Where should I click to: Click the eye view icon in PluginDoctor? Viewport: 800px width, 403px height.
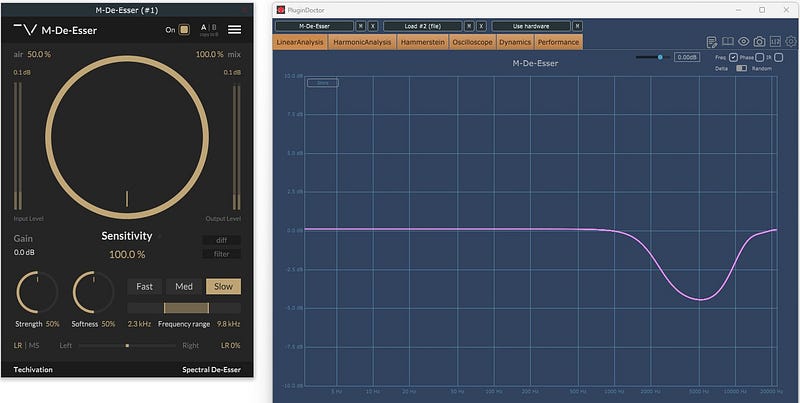[x=743, y=42]
